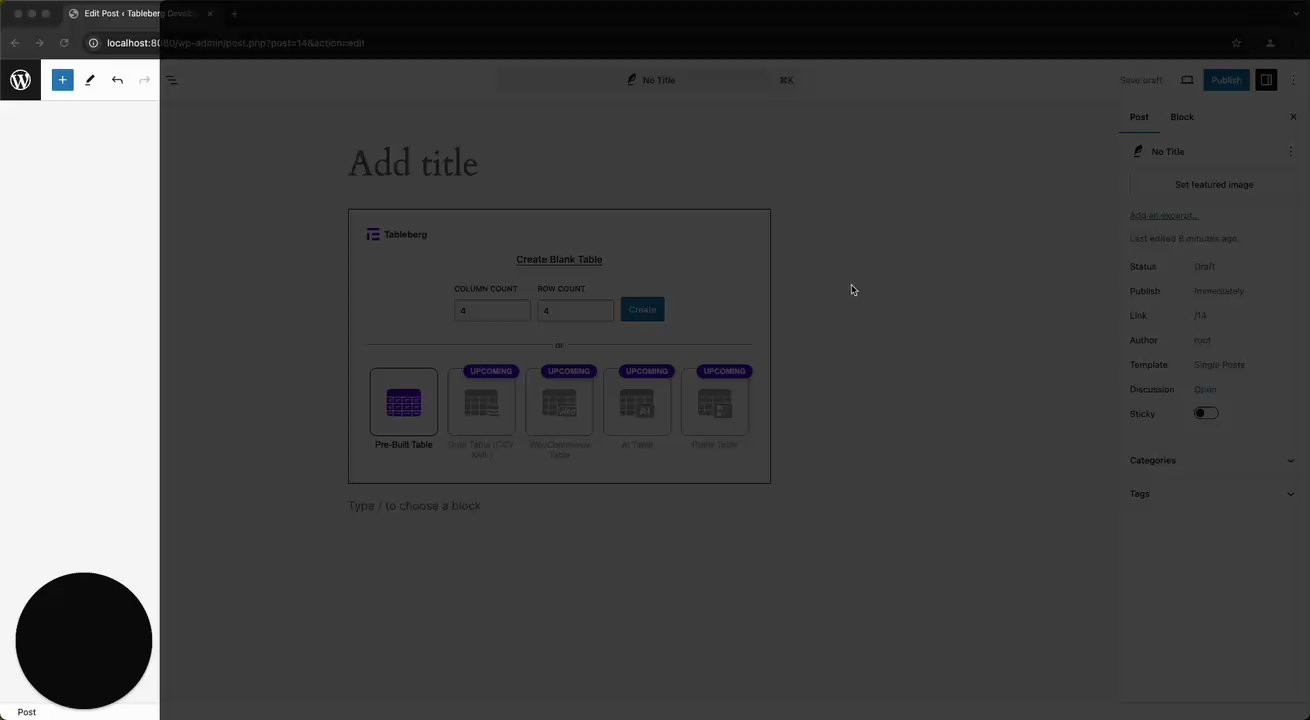This screenshot has width=1310, height=720.
Task: Switch to the Block sidebar tab
Action: [1182, 117]
